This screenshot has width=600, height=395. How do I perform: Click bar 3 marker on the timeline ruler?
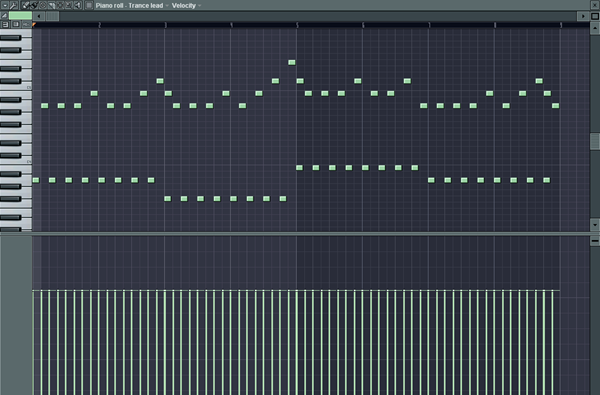165,25
